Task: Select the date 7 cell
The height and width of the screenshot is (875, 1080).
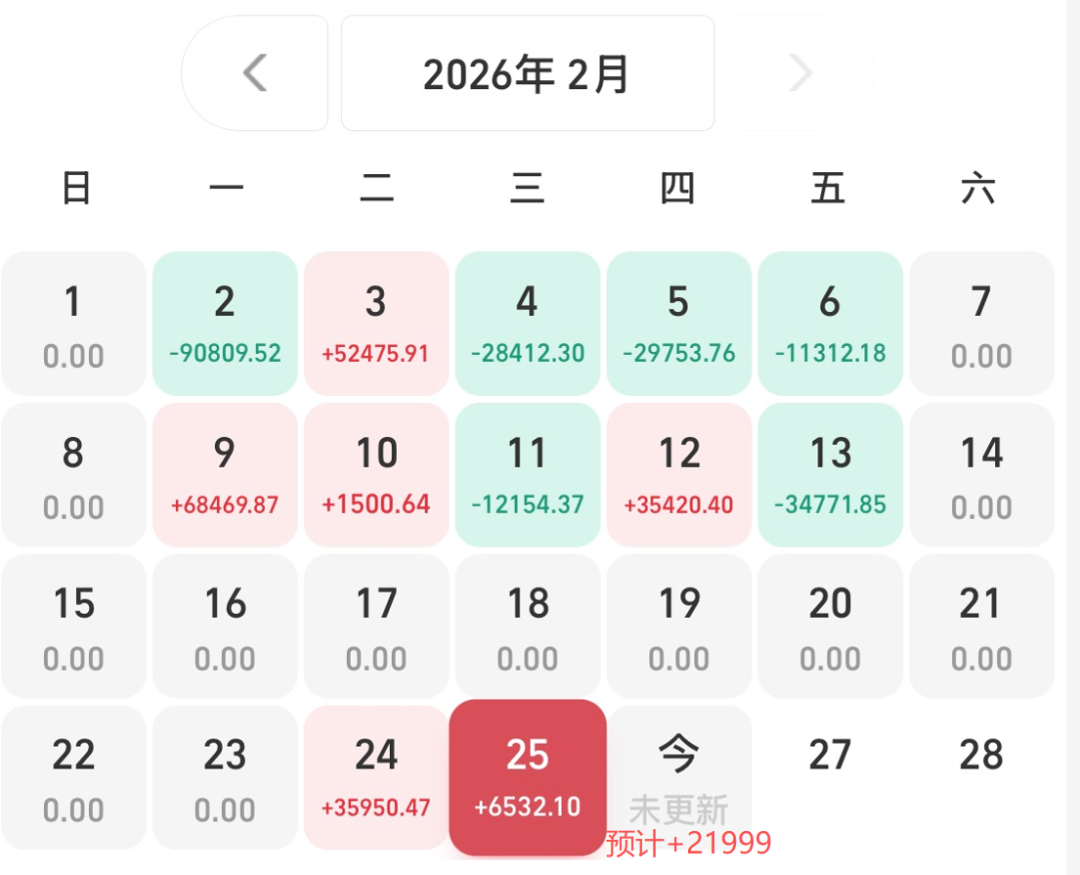Action: pos(982,323)
